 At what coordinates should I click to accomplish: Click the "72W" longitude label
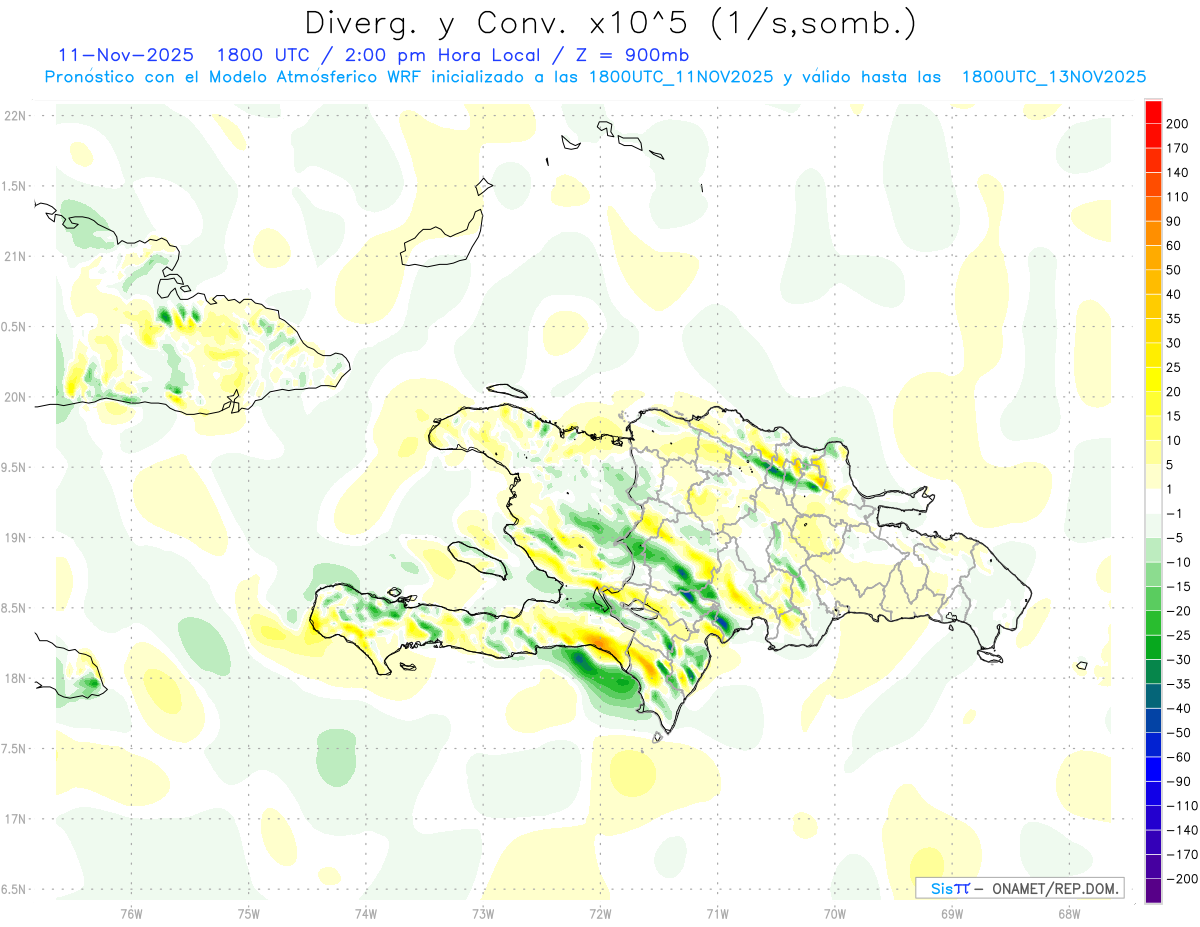point(600,913)
